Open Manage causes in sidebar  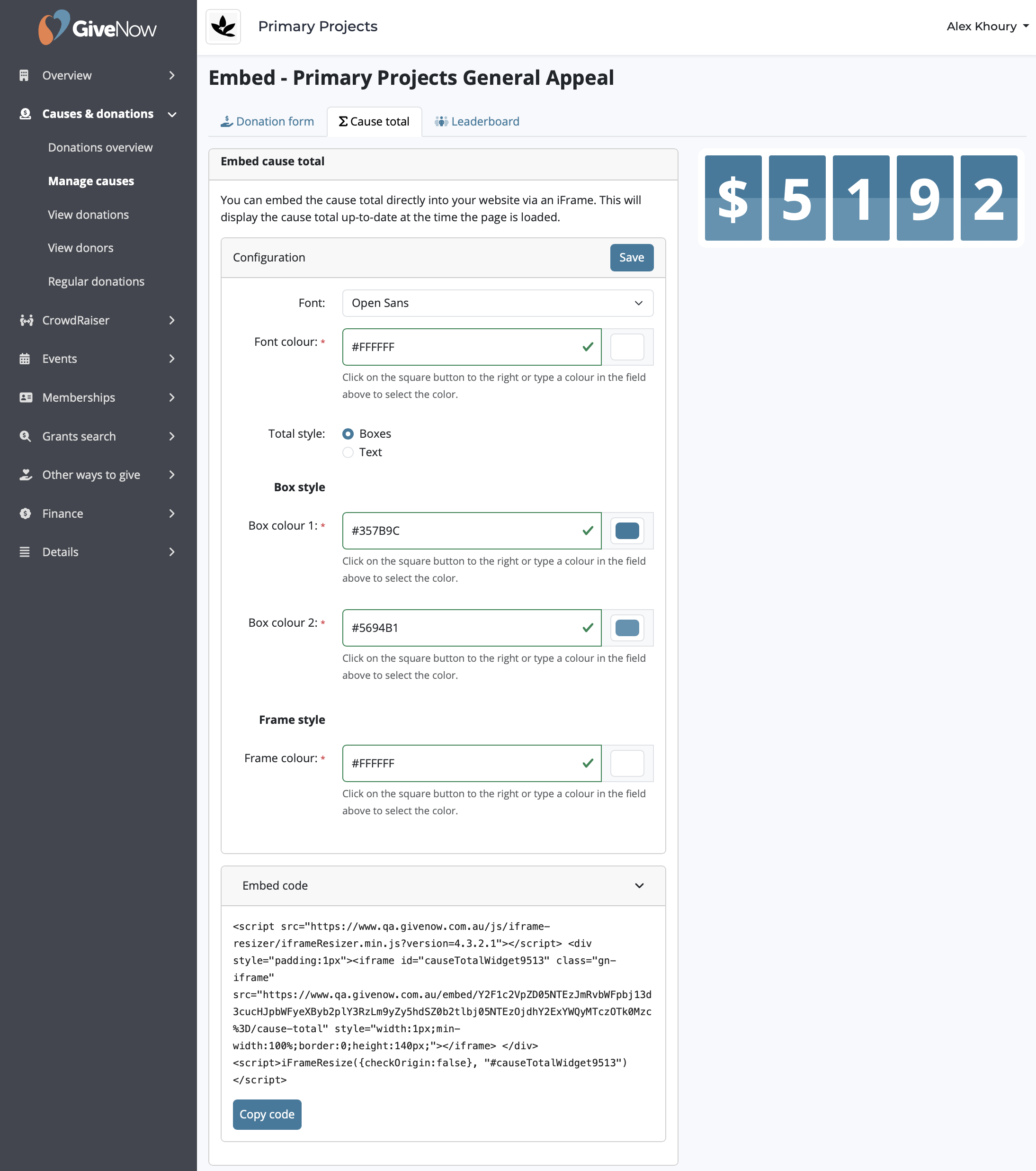coord(91,181)
